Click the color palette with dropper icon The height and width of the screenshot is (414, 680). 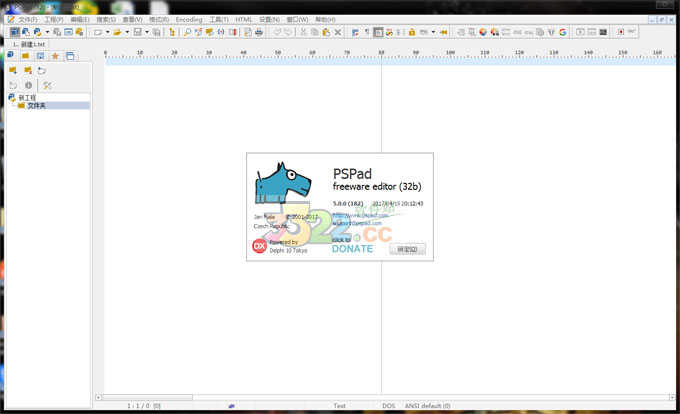coord(494,32)
